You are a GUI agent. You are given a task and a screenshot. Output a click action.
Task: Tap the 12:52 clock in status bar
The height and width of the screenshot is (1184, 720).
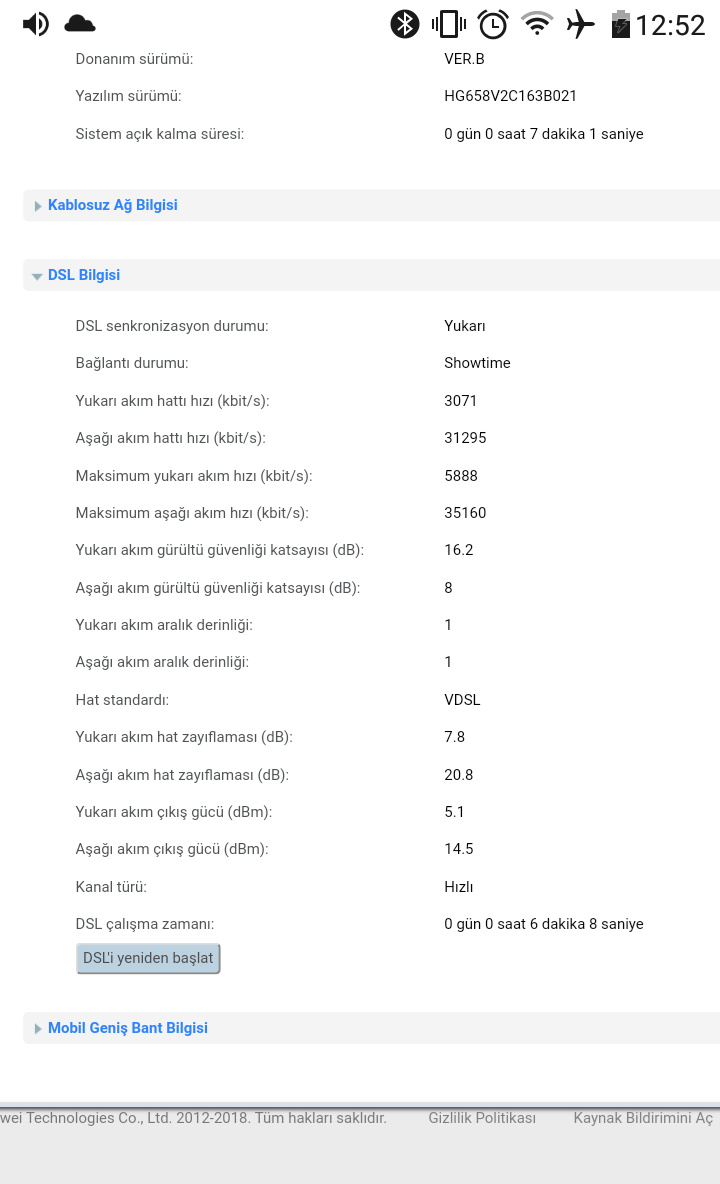click(x=670, y=25)
